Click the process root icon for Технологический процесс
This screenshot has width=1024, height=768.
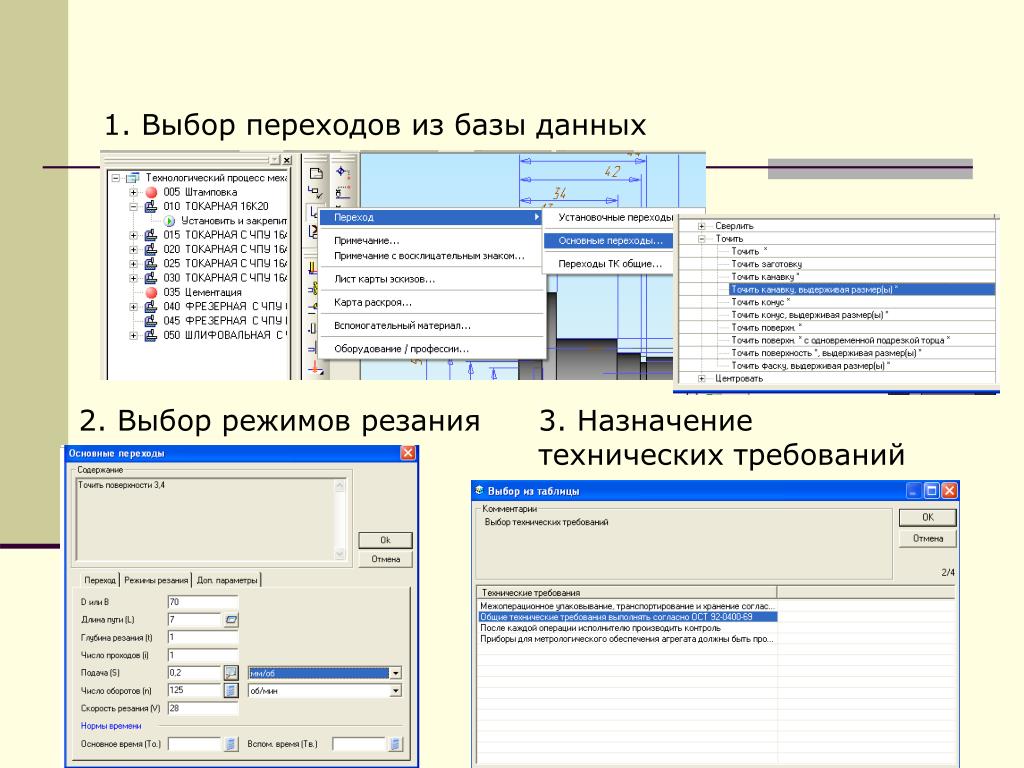pos(133,178)
